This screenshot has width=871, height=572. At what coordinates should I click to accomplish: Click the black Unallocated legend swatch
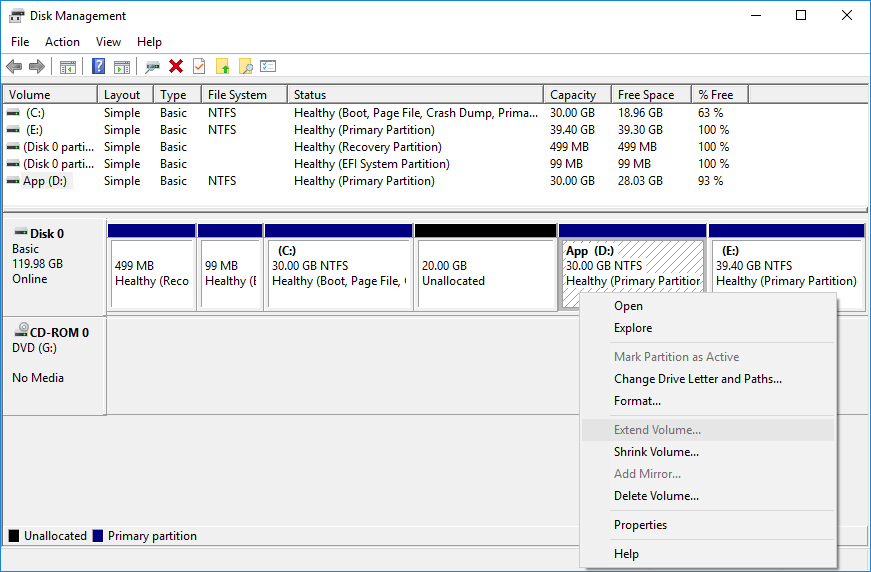click(14, 536)
